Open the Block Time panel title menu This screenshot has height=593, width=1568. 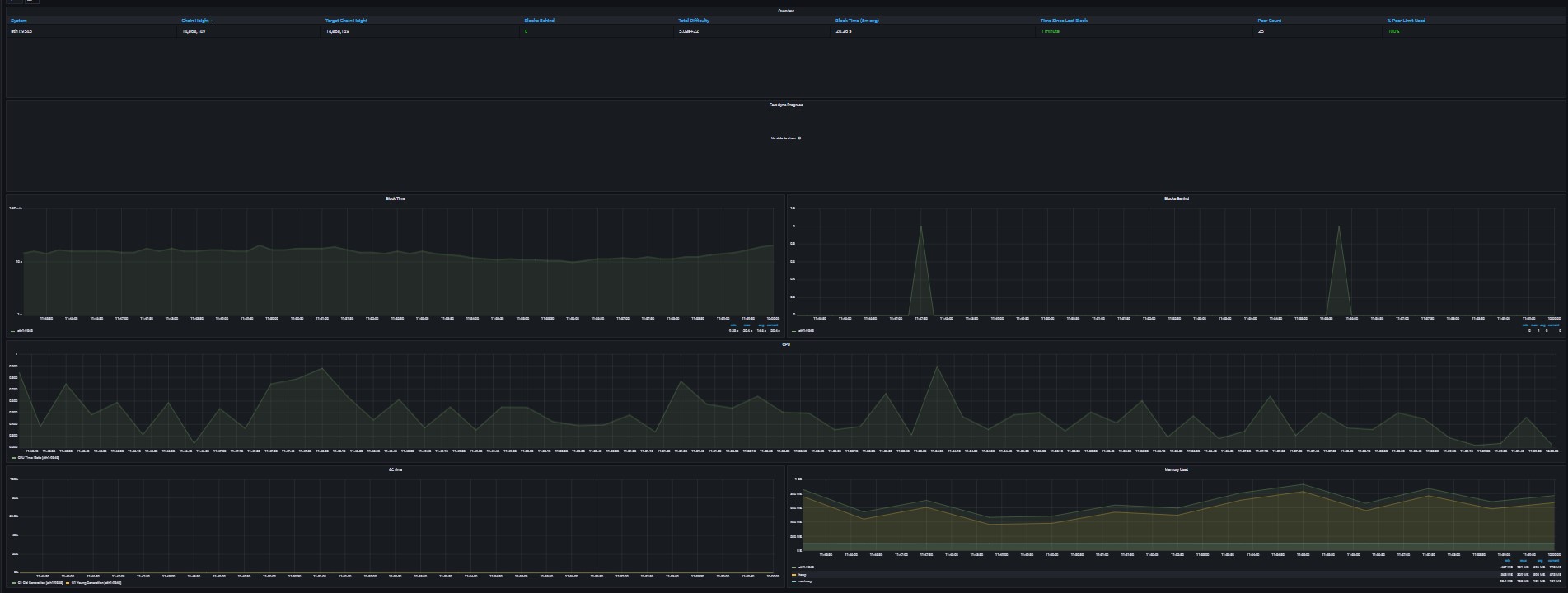pyautogui.click(x=396, y=198)
